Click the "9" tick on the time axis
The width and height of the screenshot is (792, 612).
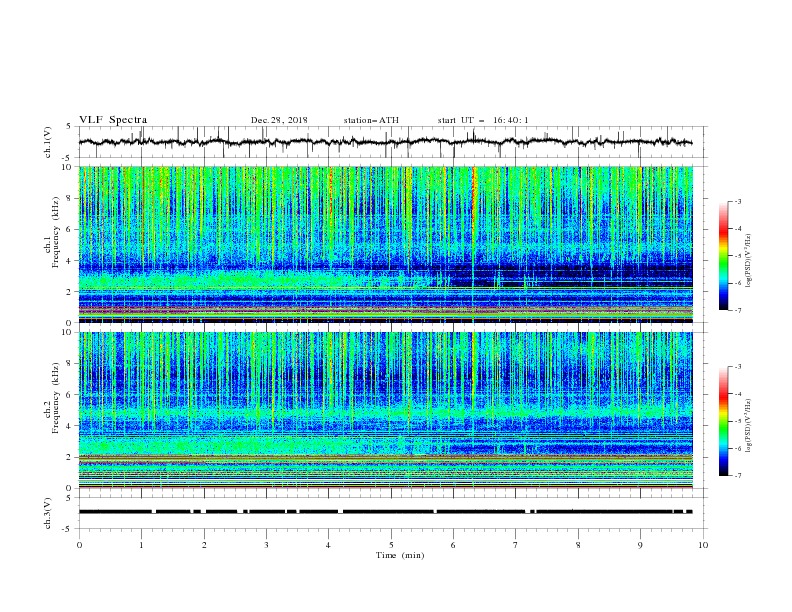tap(640, 545)
